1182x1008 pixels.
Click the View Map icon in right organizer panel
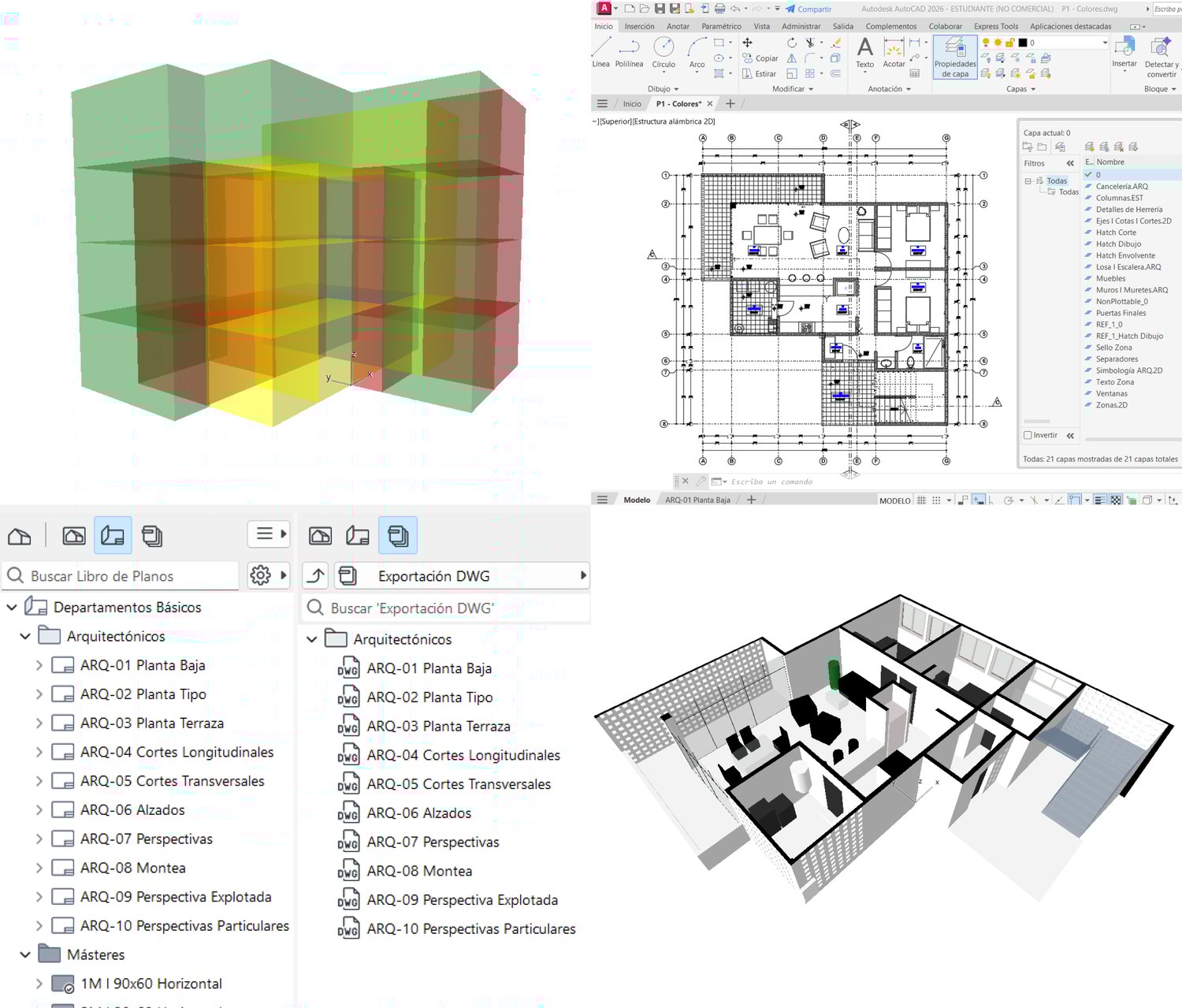[320, 537]
